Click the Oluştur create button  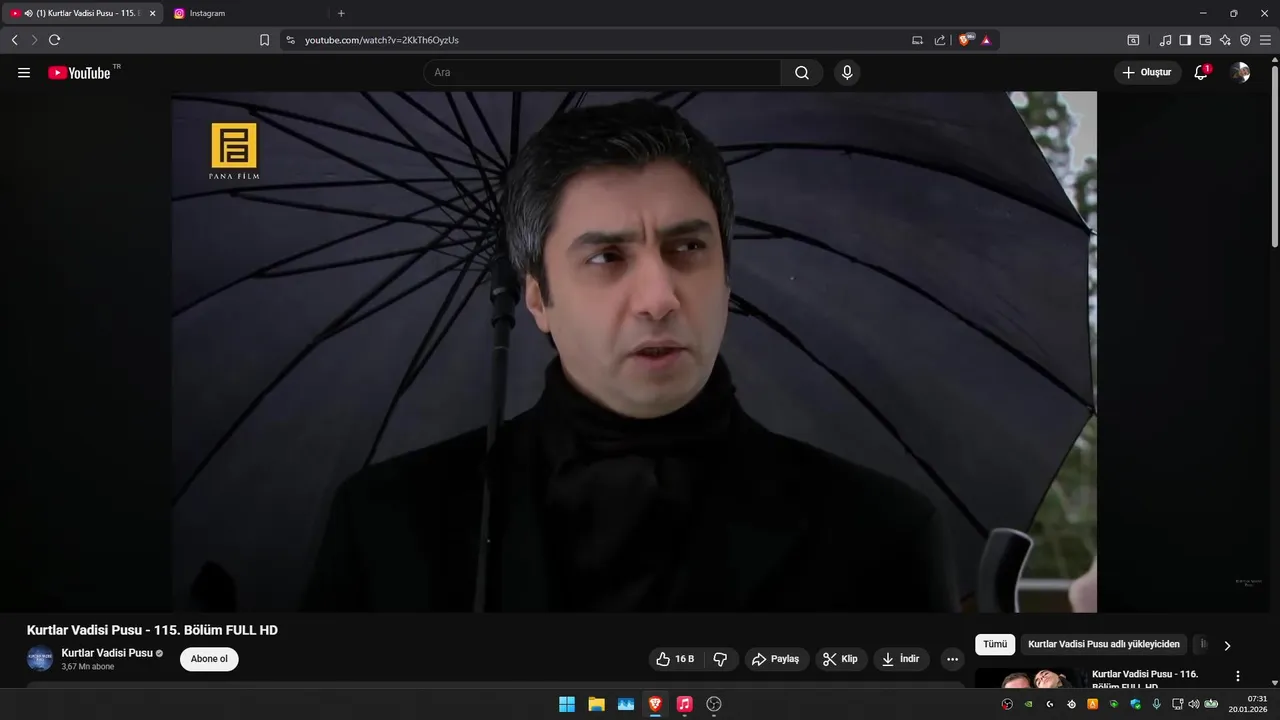click(1147, 73)
